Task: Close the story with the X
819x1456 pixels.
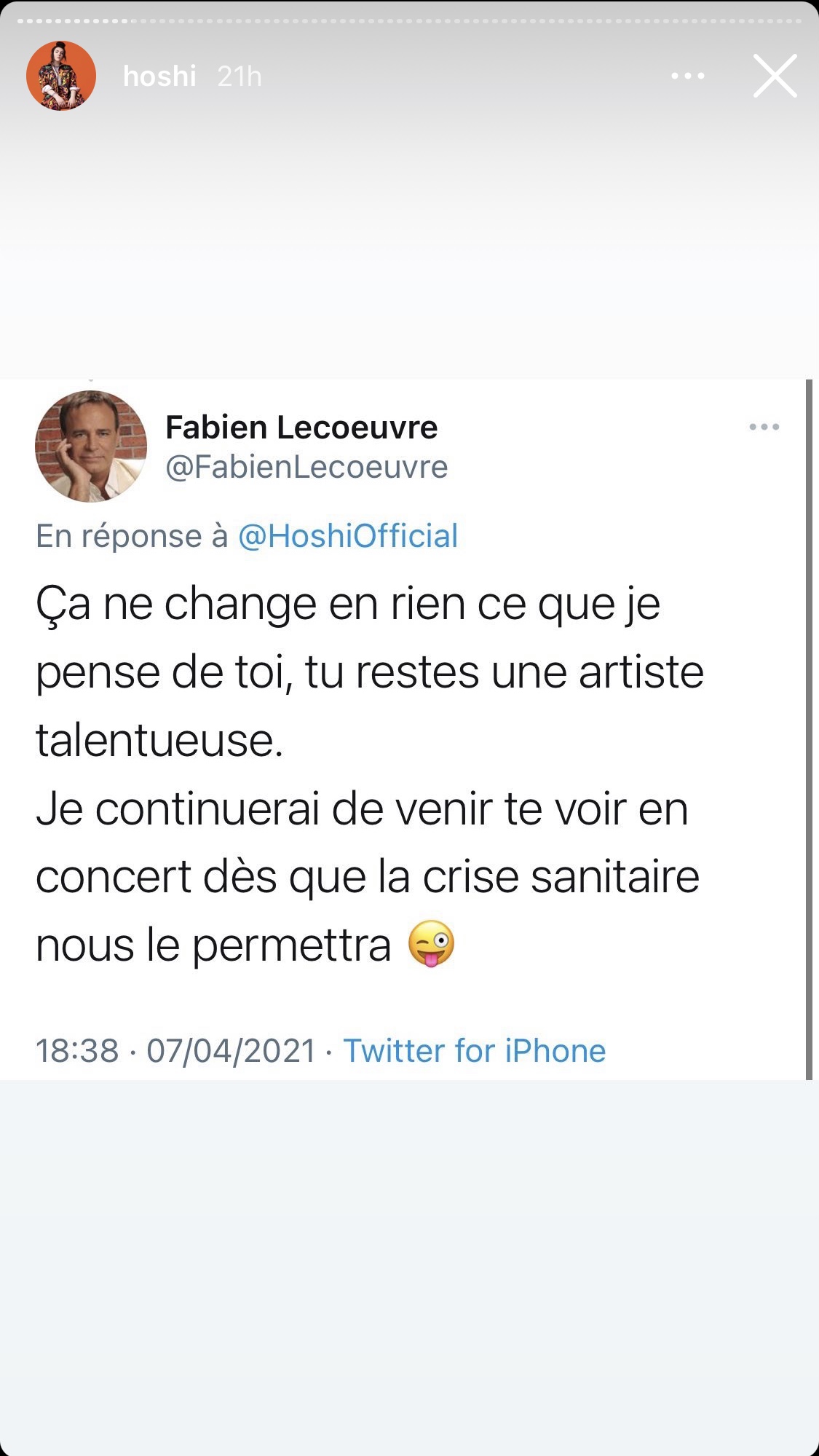Action: pos(775,76)
